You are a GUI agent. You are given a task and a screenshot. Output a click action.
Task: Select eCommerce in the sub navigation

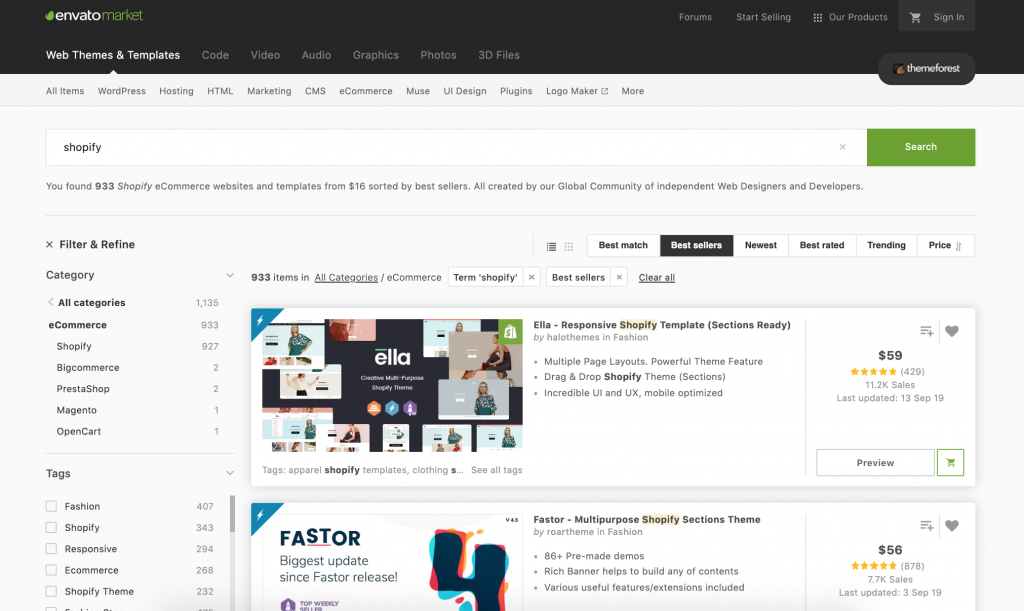[366, 91]
